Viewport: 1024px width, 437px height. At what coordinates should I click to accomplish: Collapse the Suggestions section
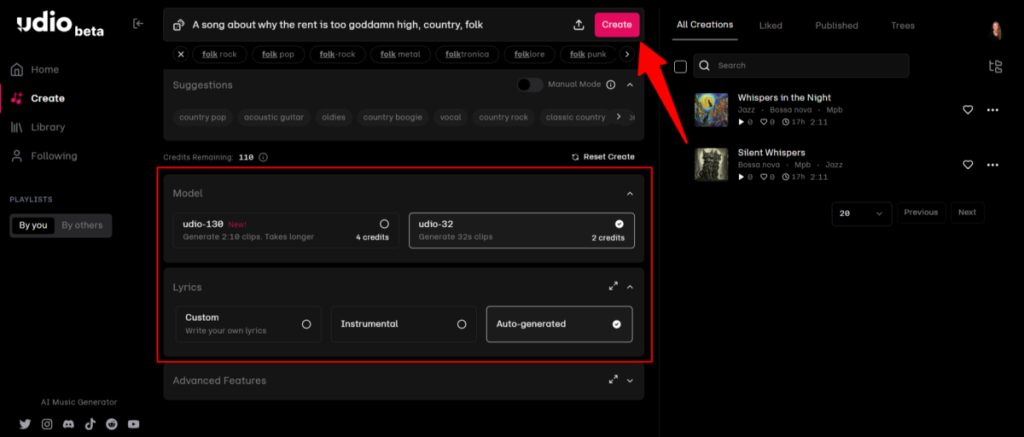[630, 85]
